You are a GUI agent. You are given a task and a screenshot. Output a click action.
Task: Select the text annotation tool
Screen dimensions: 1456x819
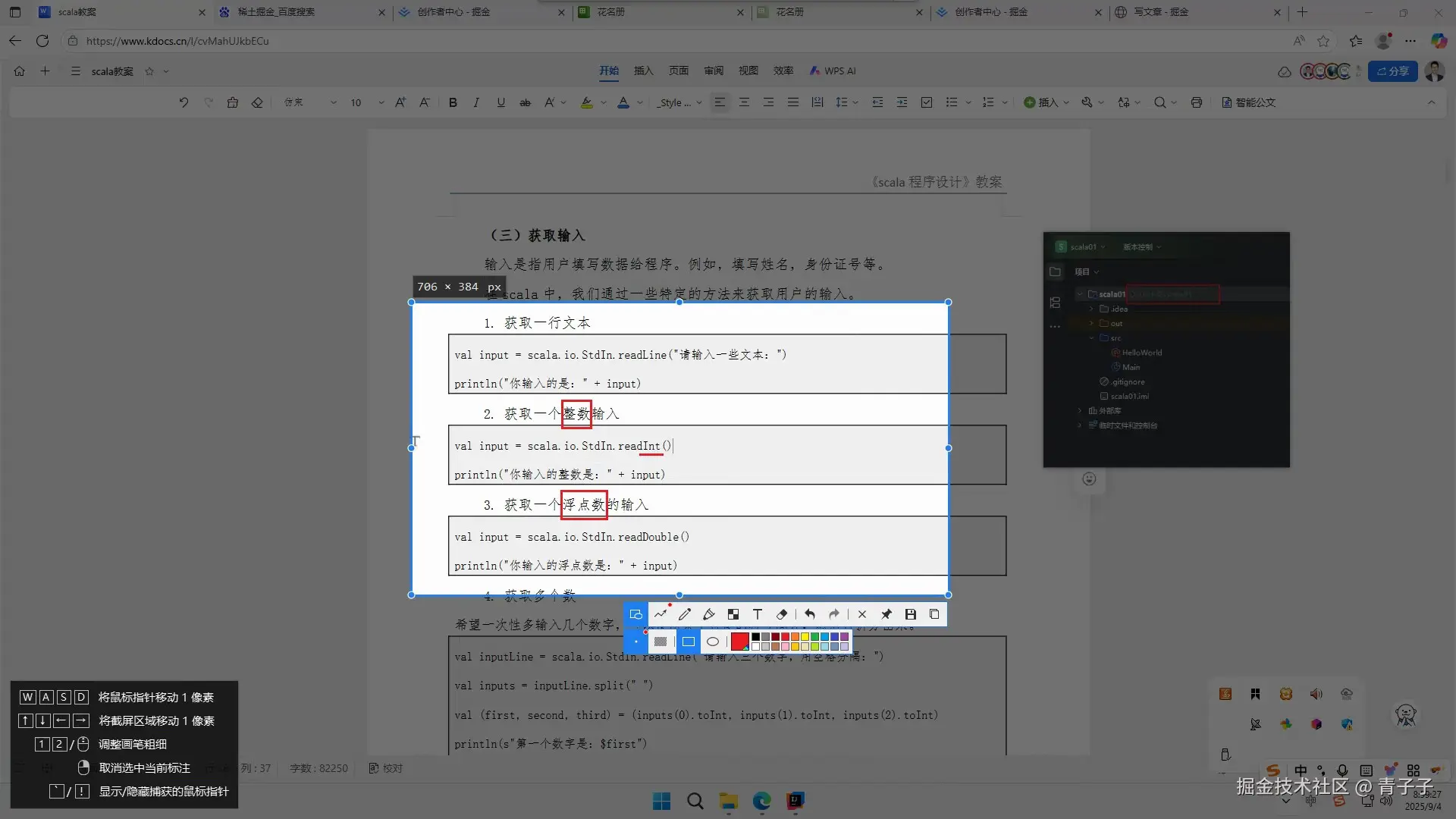(x=757, y=614)
